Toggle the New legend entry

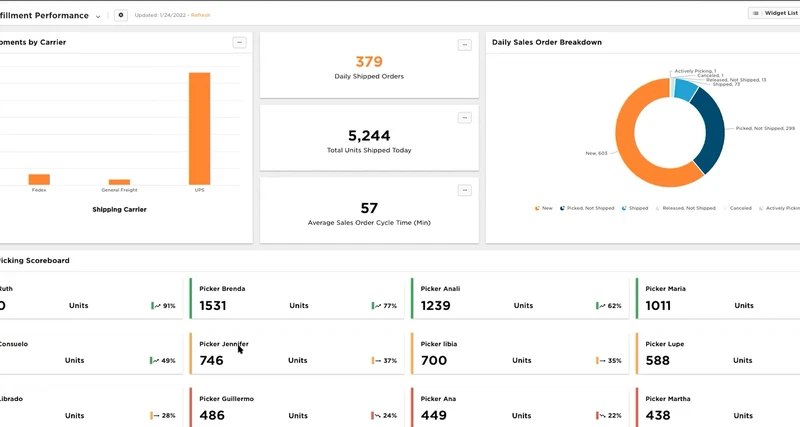(x=544, y=208)
